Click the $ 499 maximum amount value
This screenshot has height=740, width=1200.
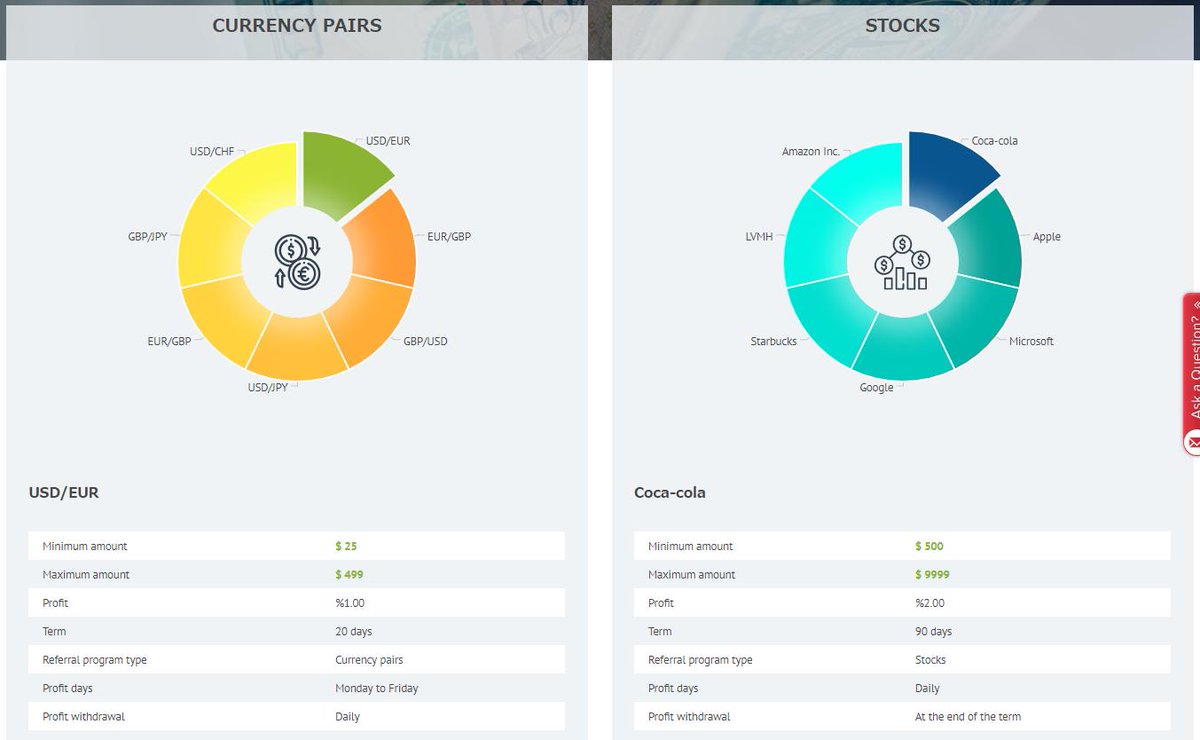pos(349,575)
